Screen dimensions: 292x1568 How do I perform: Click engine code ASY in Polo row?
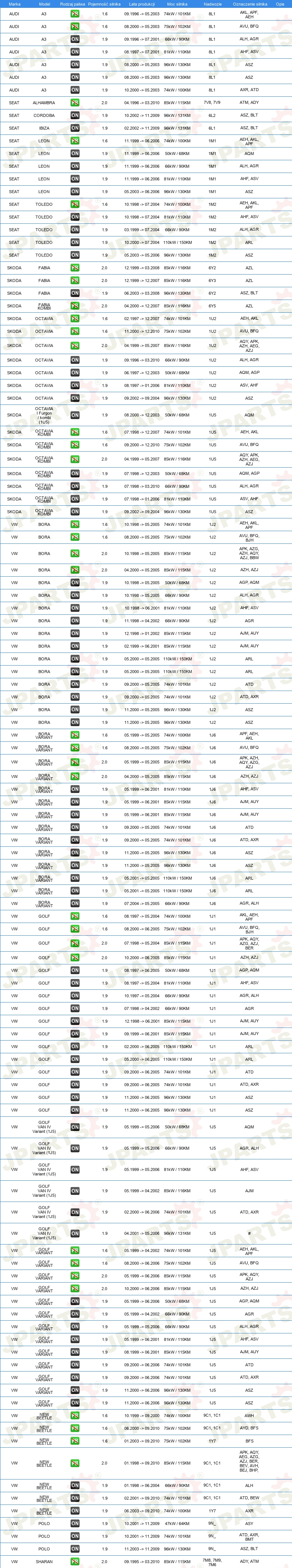tap(249, 1524)
